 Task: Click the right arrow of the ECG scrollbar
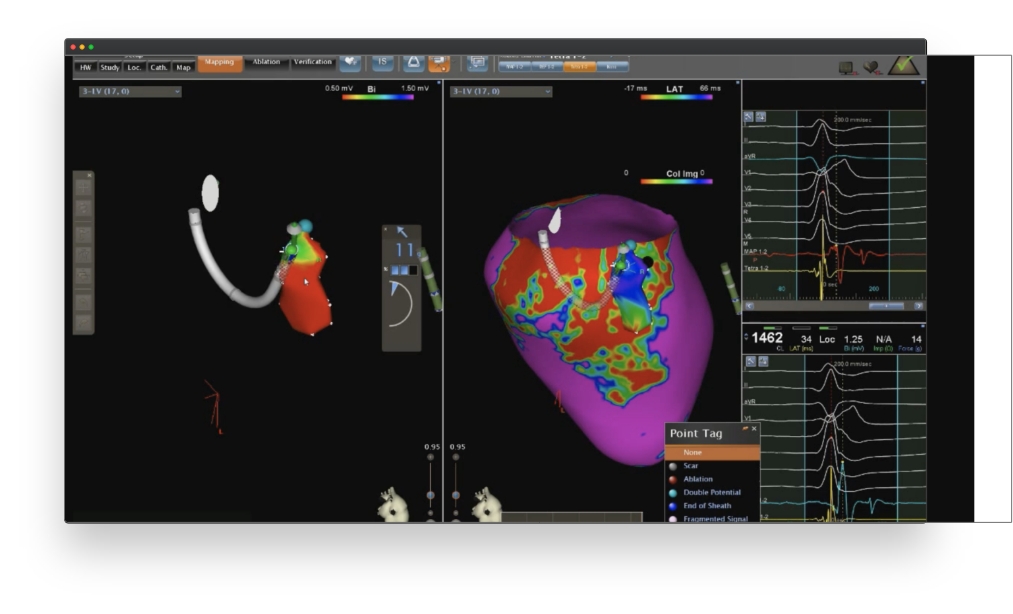pos(918,306)
